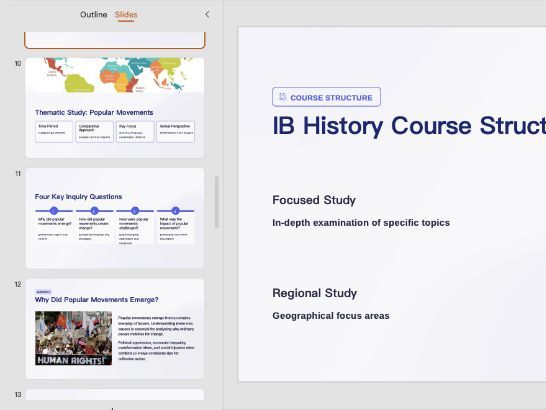This screenshot has width=546, height=410.
Task: Select the highlighted slide 9 thumbnail
Action: (x=115, y=40)
